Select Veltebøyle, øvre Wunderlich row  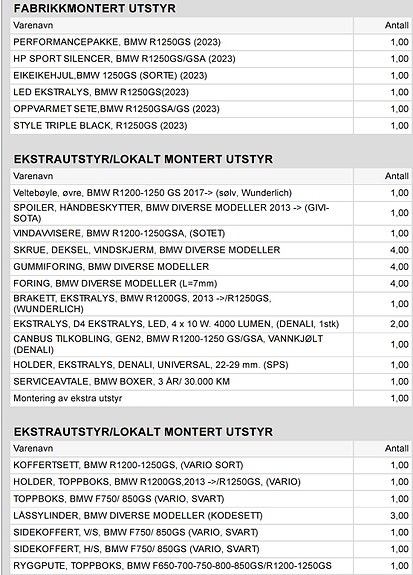coord(211,193)
